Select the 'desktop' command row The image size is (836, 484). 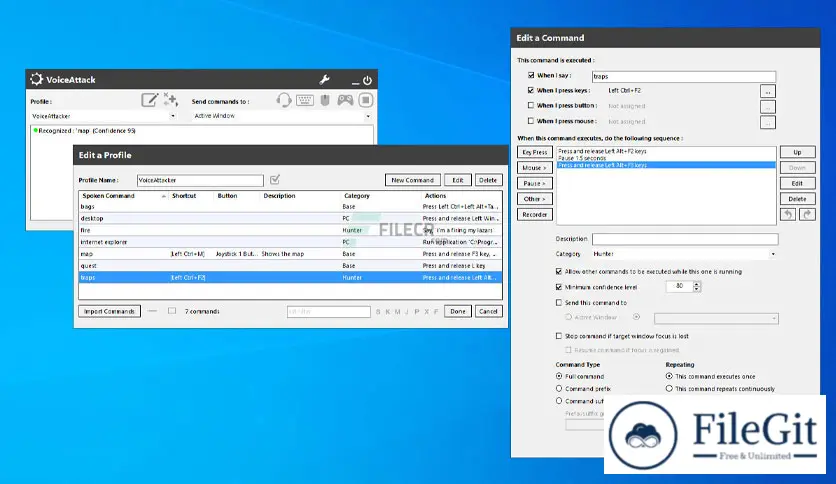coord(291,219)
